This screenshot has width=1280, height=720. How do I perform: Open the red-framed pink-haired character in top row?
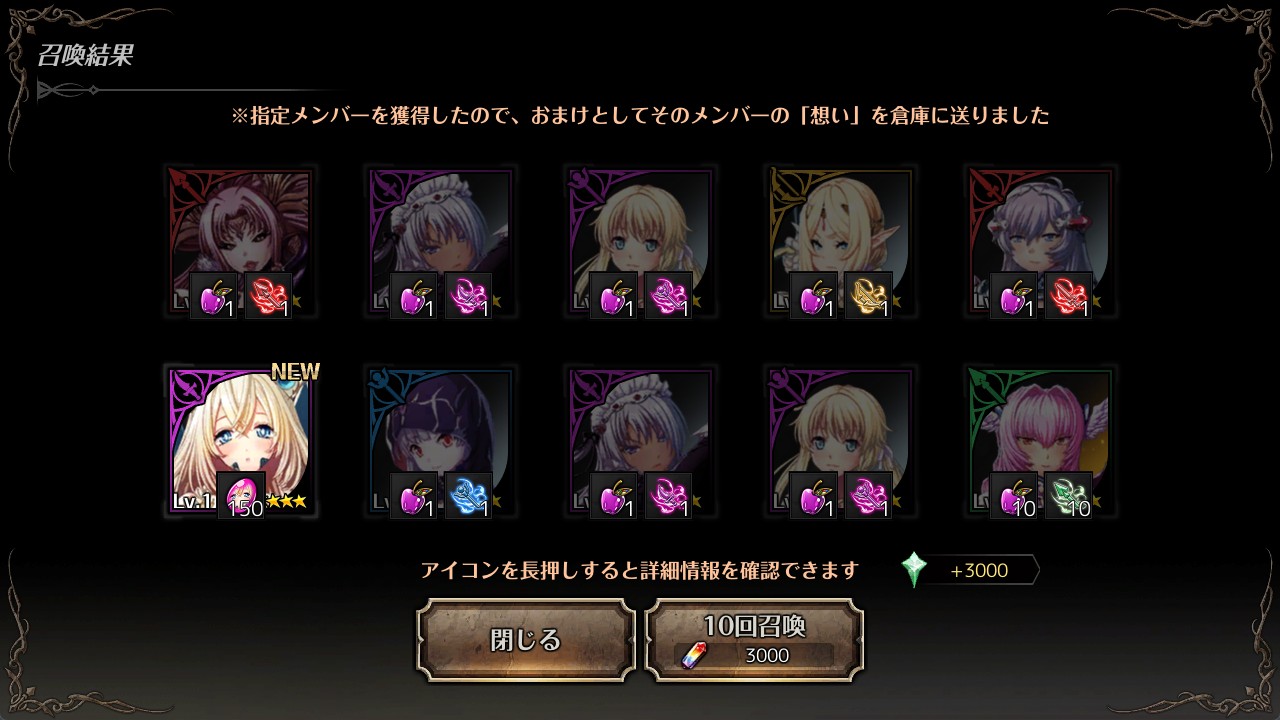pos(241,241)
